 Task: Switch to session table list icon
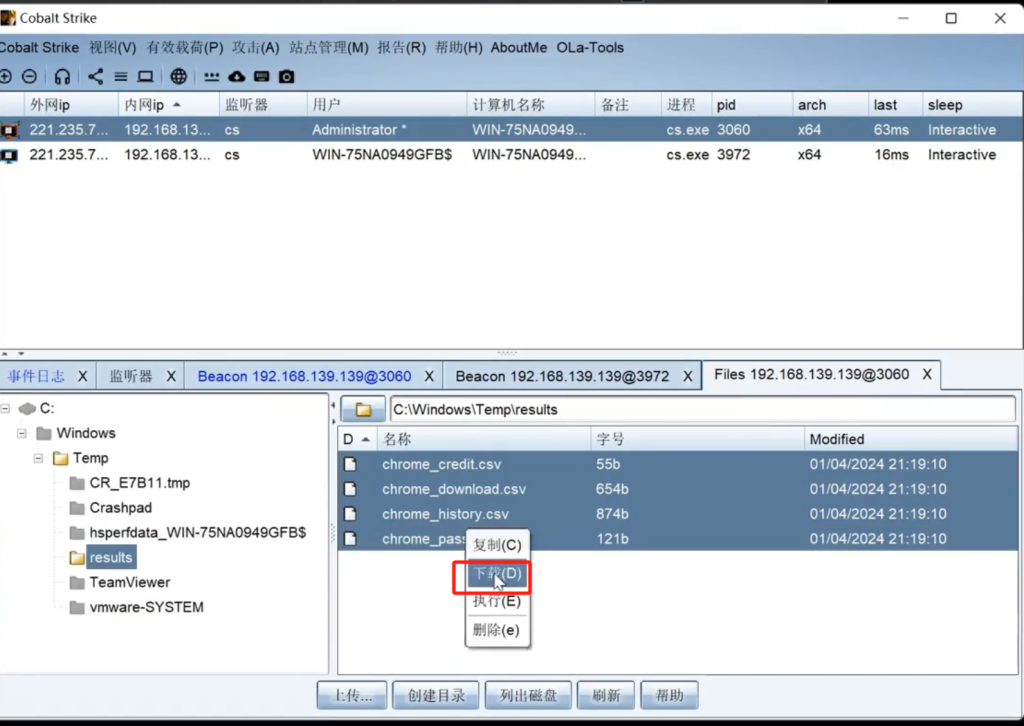click(121, 77)
